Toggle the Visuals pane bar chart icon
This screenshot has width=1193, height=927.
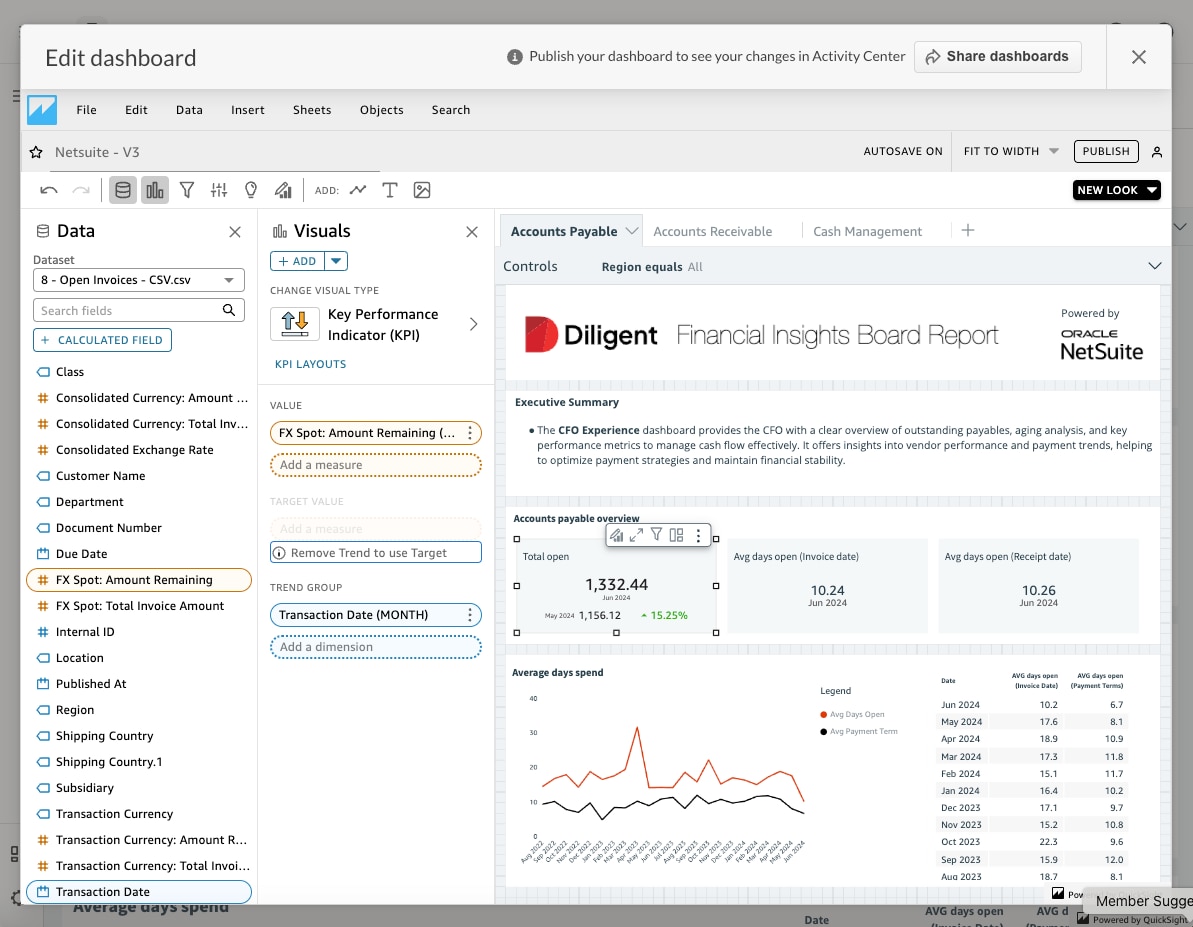[x=155, y=190]
